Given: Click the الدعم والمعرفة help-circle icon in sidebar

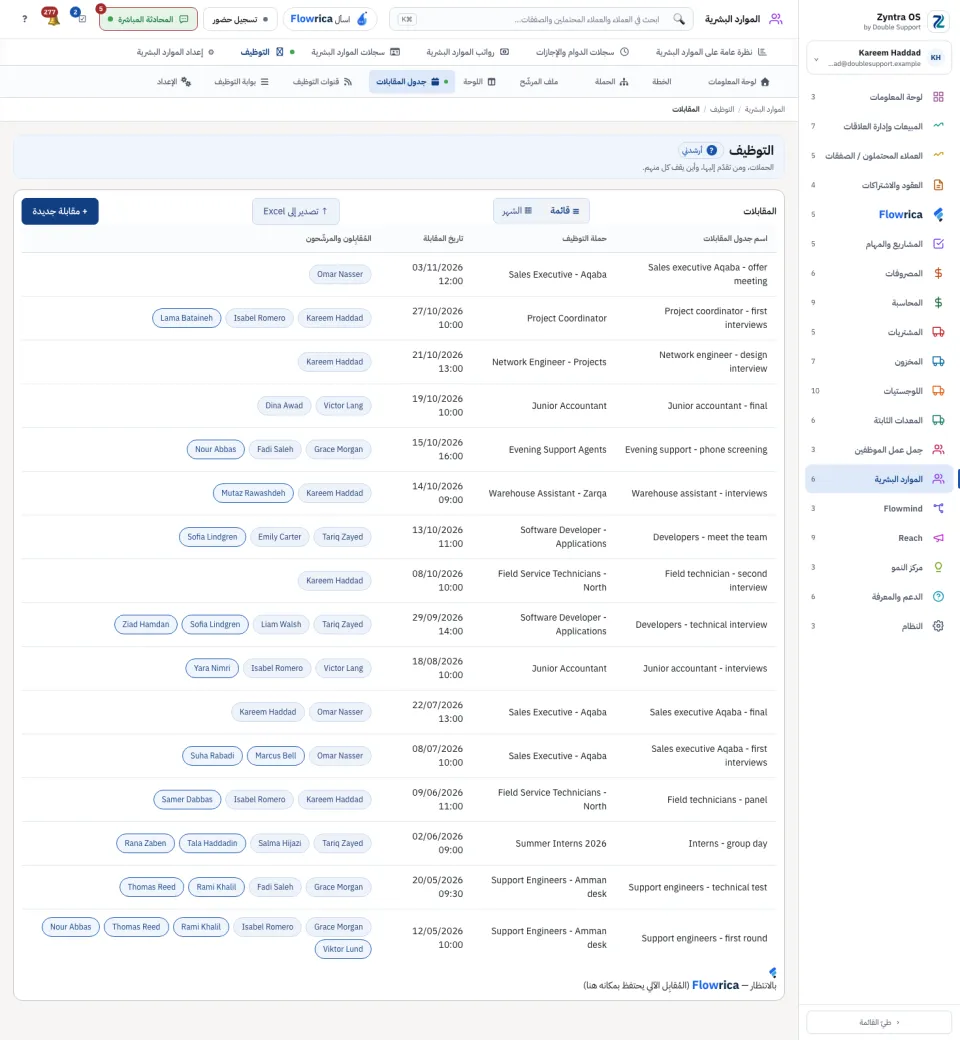Looking at the screenshot, I should (x=938, y=597).
